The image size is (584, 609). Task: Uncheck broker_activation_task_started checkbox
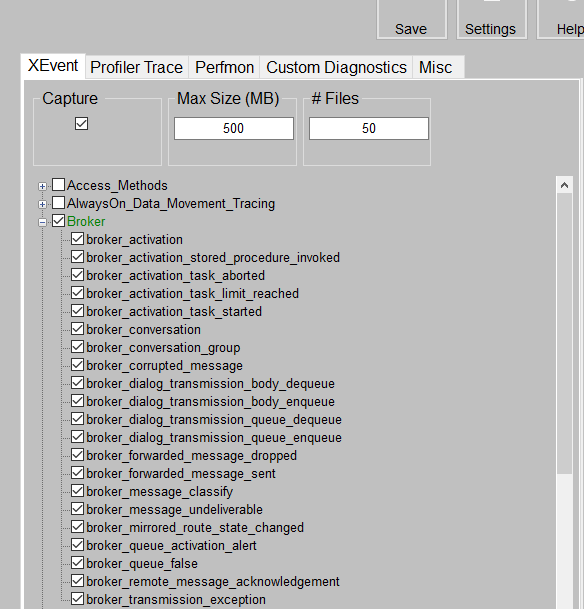pyautogui.click(x=78, y=310)
